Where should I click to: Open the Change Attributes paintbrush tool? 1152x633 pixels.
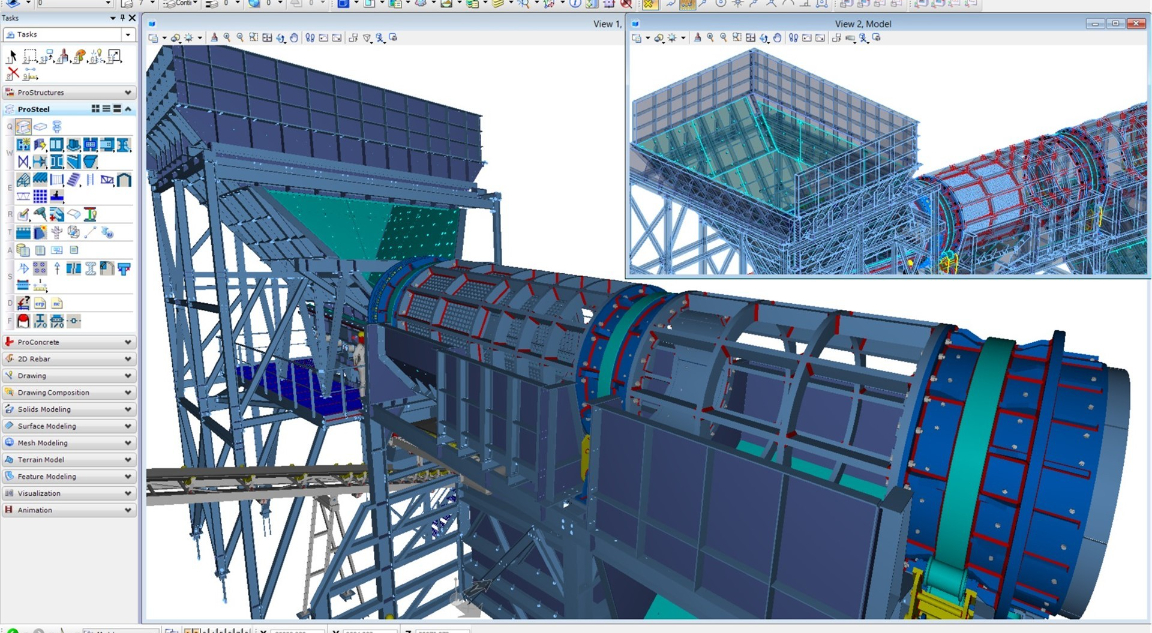coord(63,57)
